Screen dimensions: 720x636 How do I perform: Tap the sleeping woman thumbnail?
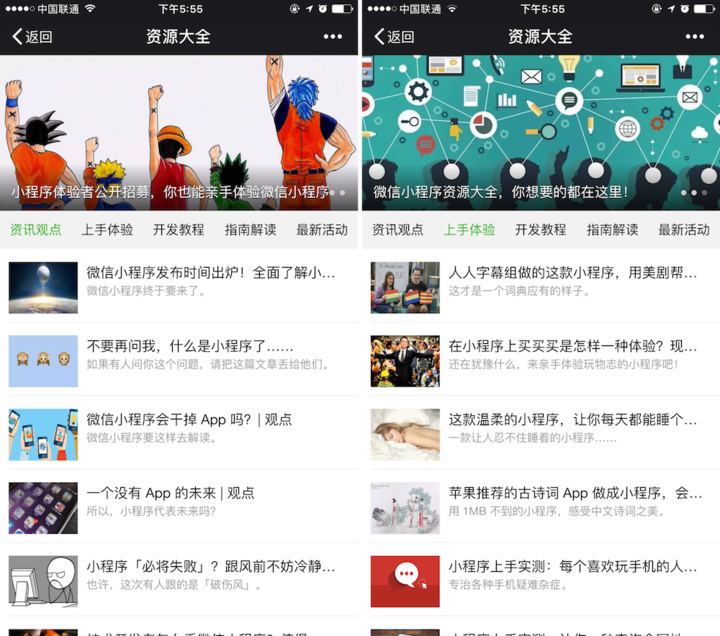(x=405, y=434)
